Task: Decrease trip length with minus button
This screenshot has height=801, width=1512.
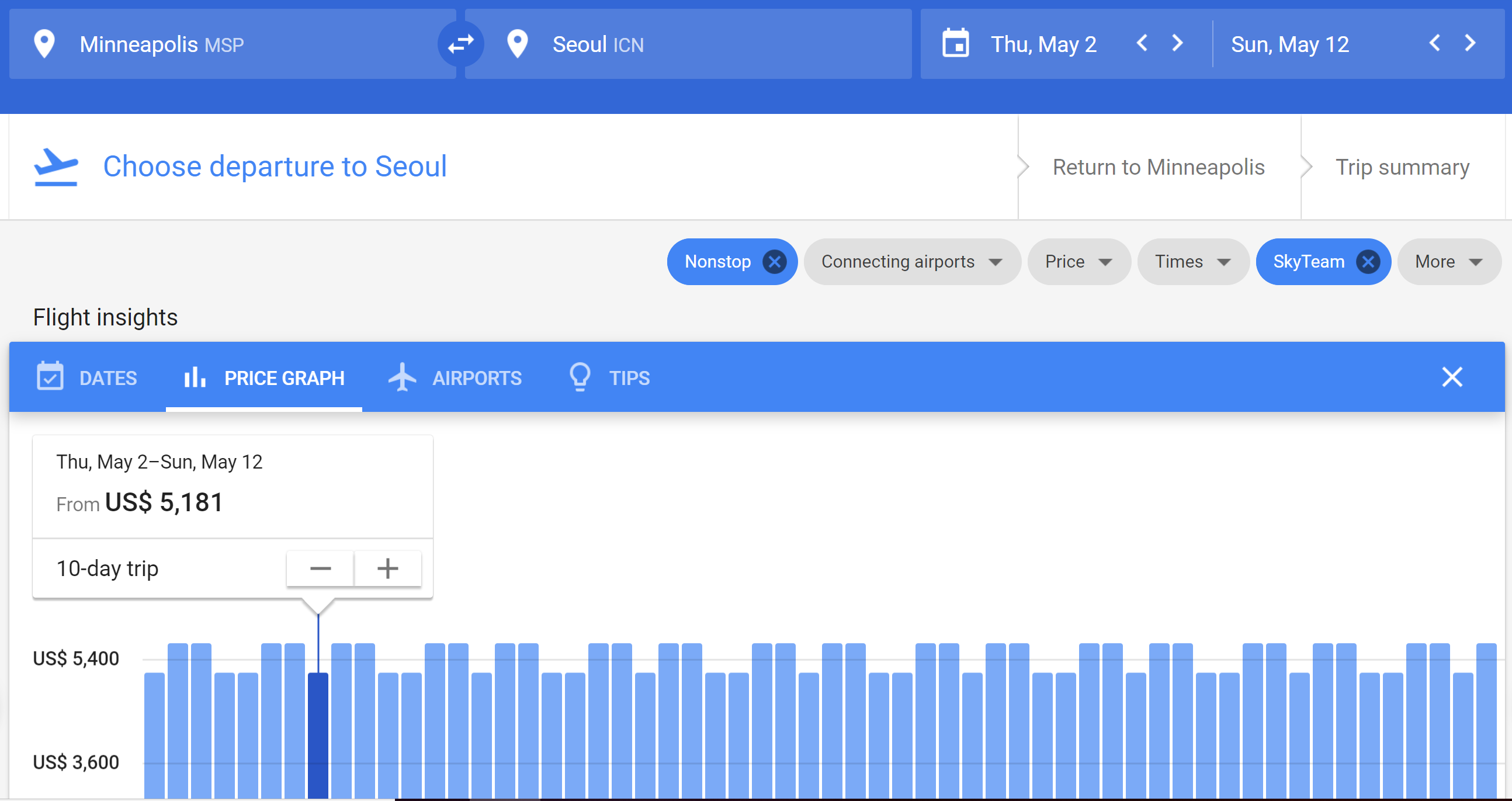Action: point(321,568)
